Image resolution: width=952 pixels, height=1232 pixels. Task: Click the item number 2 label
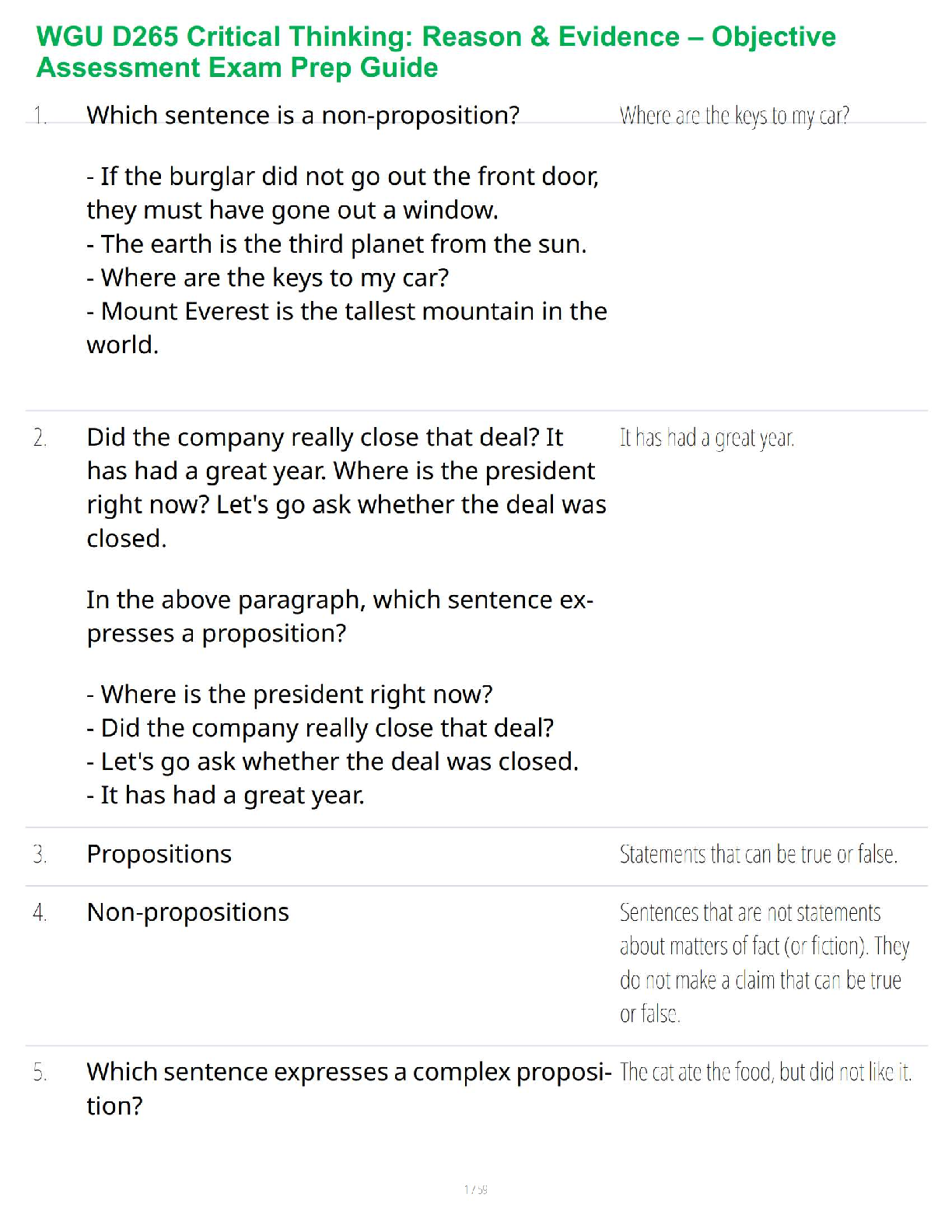click(x=40, y=438)
